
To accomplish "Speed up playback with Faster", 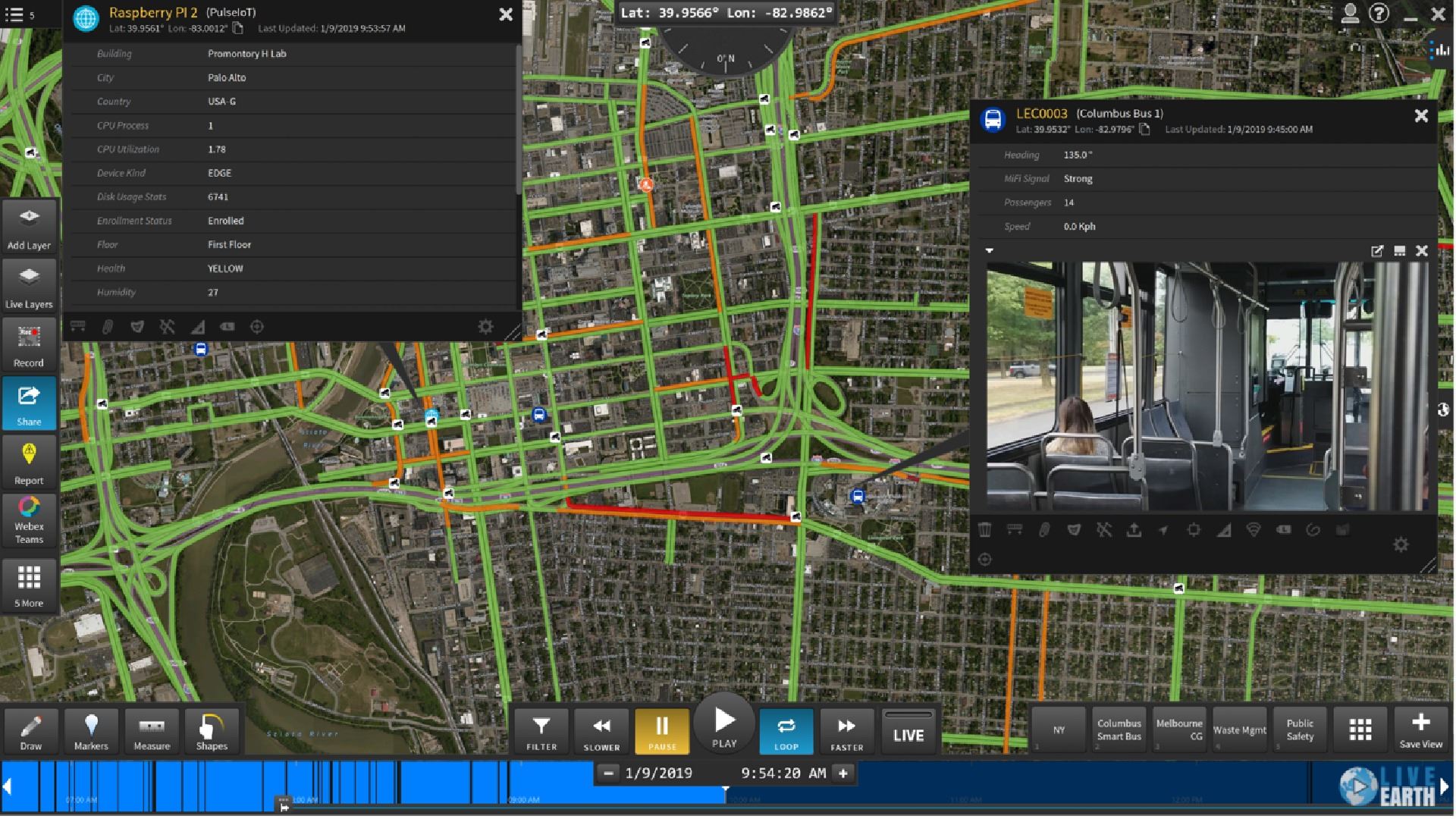I will [846, 731].
